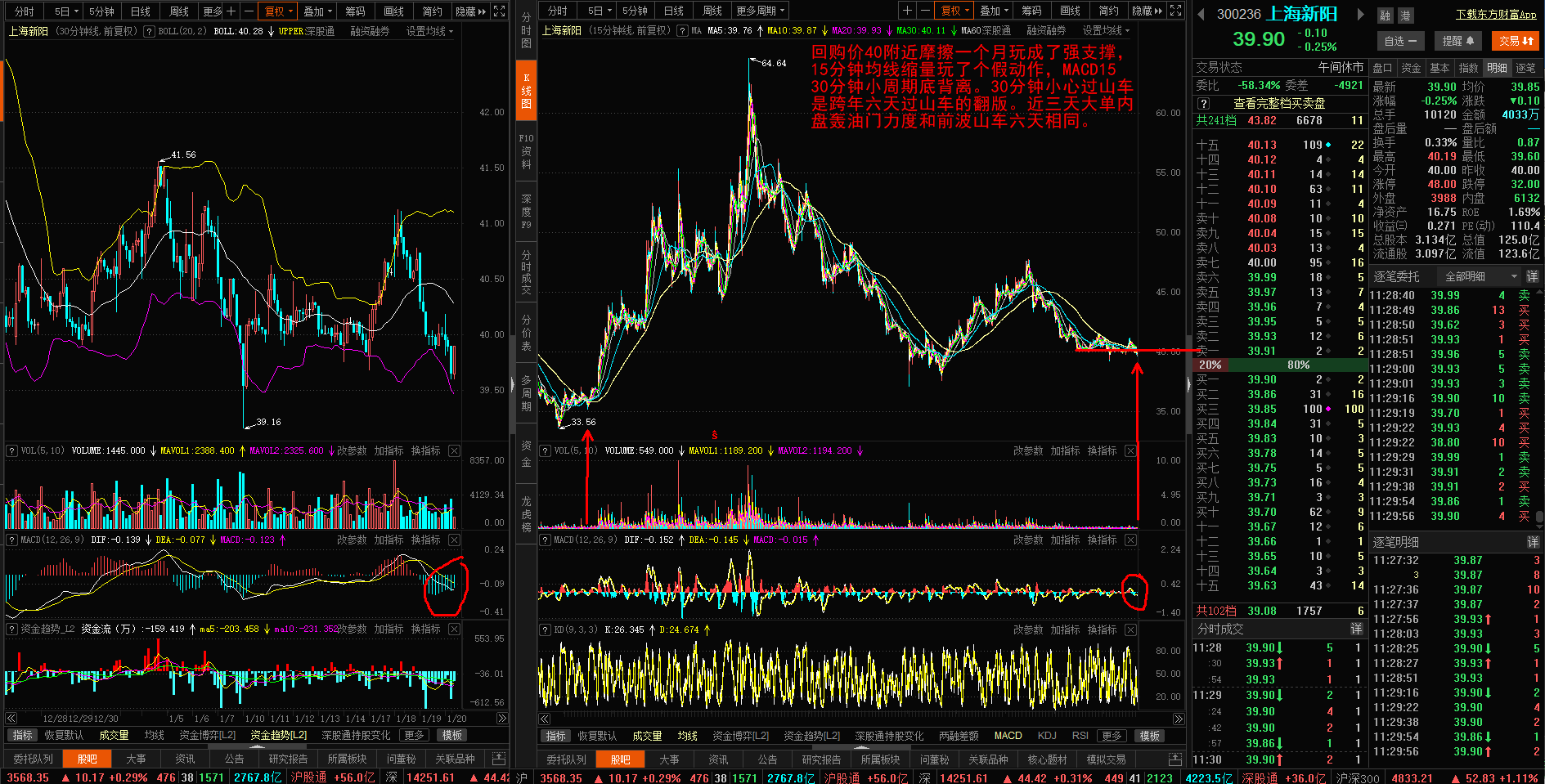Click 换指标 on the KD panel
Viewport: 1545px width, 784px height.
pyautogui.click(x=1102, y=630)
